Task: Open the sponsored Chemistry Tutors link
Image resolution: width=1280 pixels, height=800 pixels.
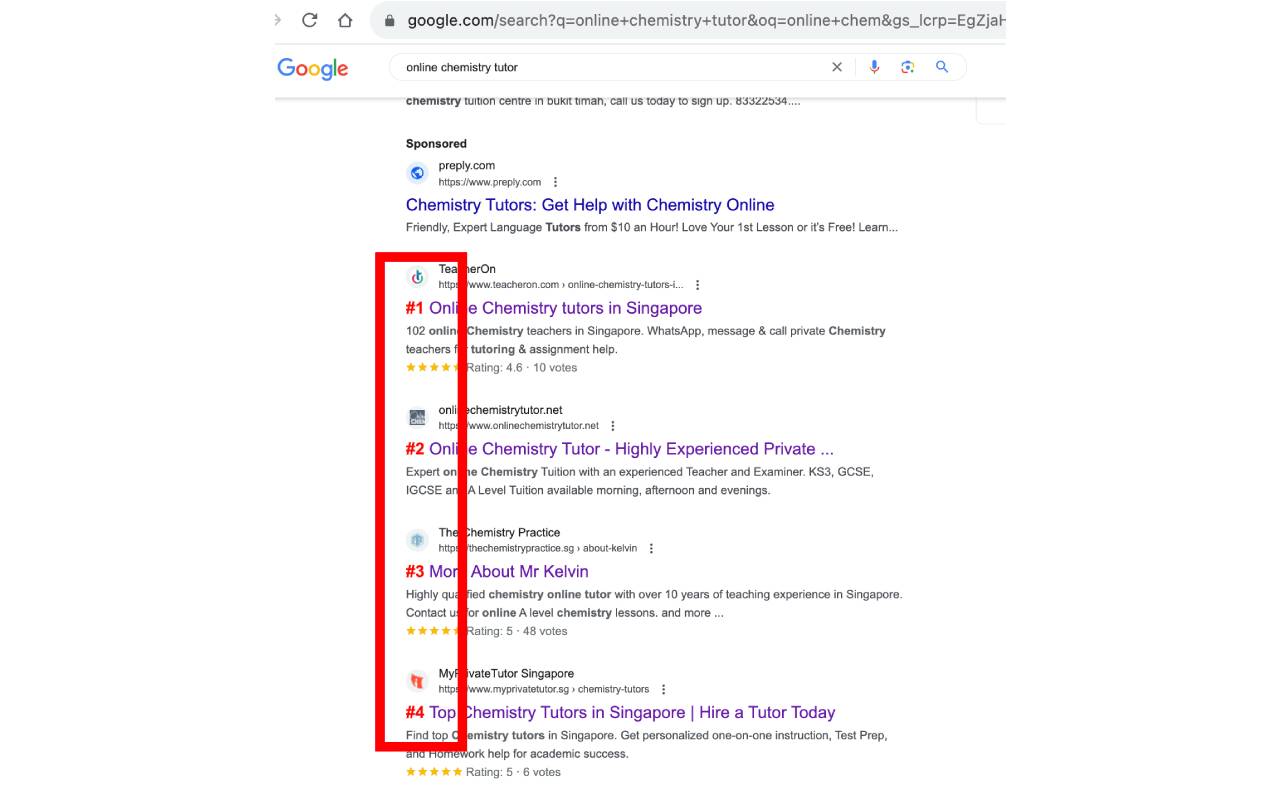Action: (x=590, y=204)
